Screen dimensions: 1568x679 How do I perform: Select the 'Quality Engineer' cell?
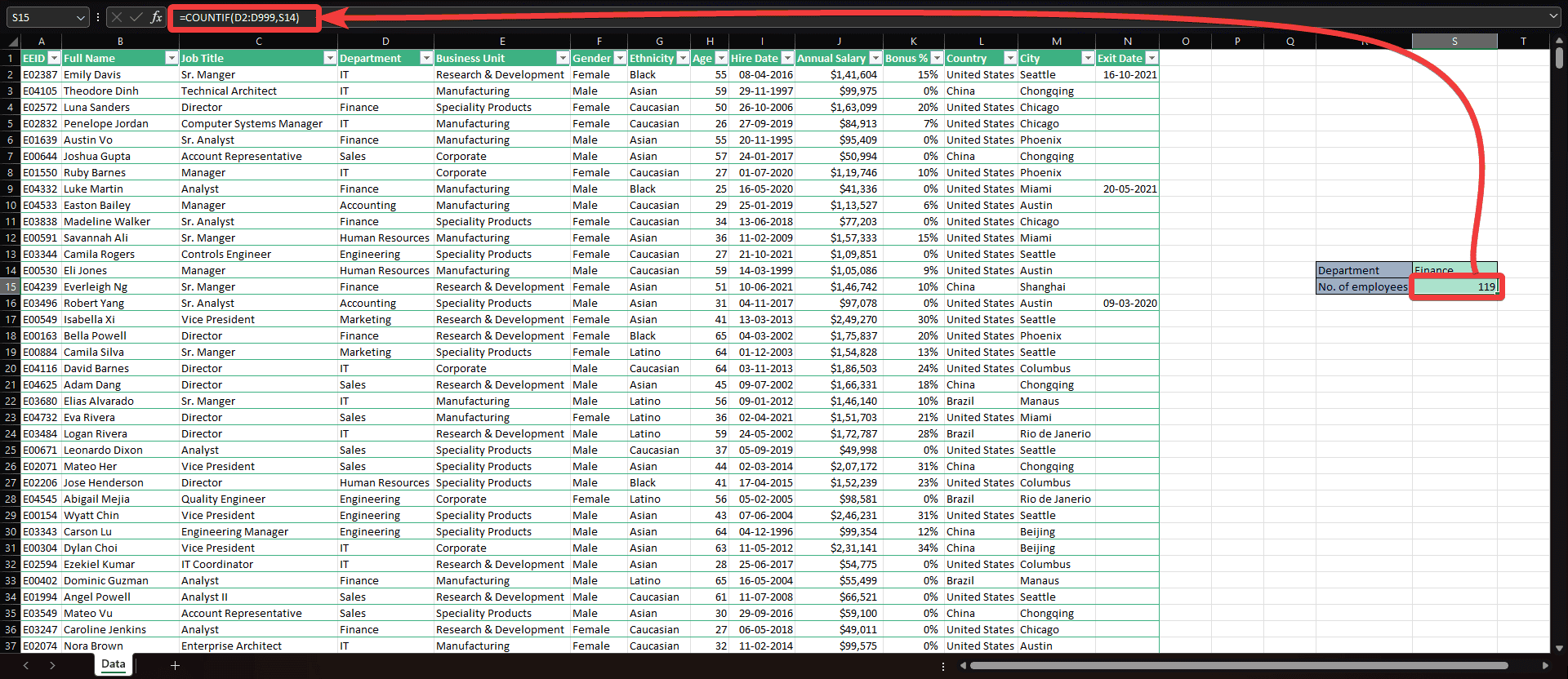[258, 499]
